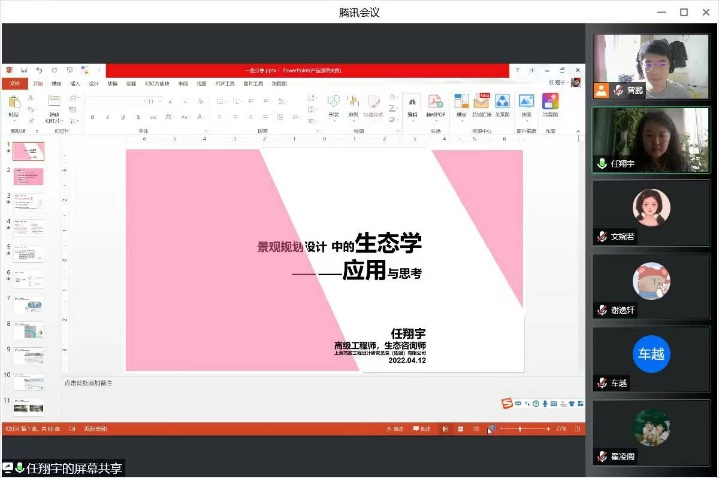Screen dimensions: 719x478
Task: Click the Export to PDF ribbon icon
Action: (x=435, y=103)
